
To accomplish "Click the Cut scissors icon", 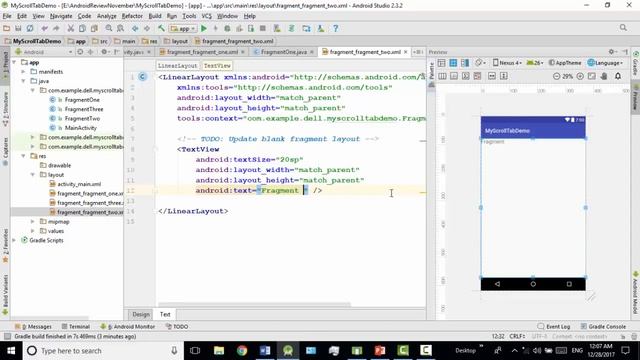I will pos(71,29).
